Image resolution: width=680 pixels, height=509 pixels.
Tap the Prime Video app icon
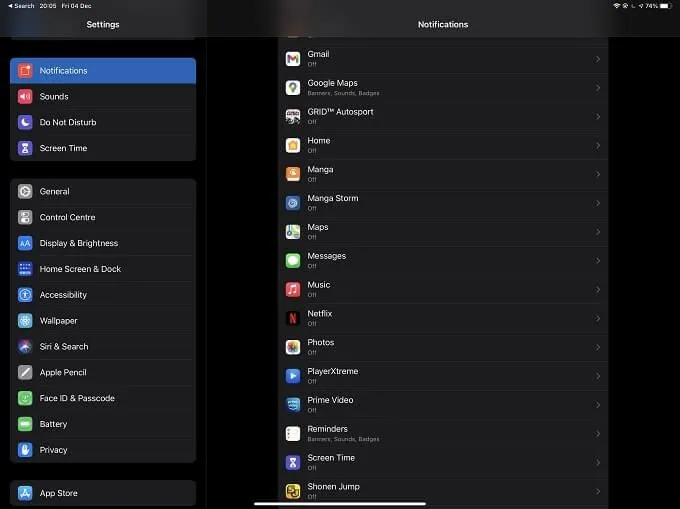[293, 405]
